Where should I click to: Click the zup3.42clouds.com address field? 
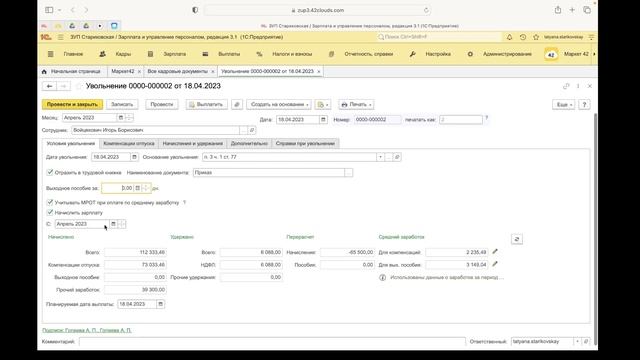[318, 10]
